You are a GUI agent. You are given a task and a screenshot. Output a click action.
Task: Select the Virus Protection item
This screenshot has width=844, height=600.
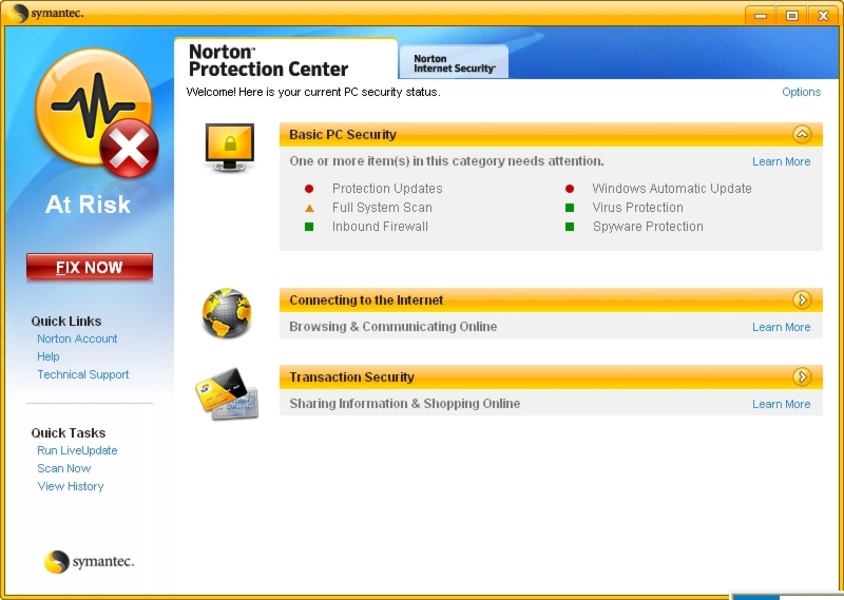pyautogui.click(x=638, y=208)
